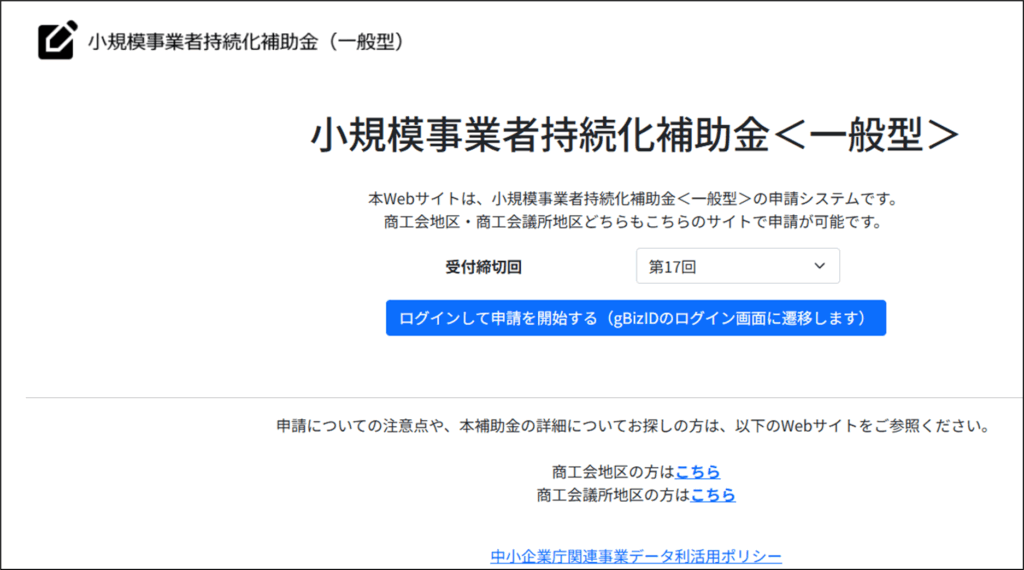Open the こちら link for 商工会地区の方
Screen dimensions: 1024x570
pos(697,471)
